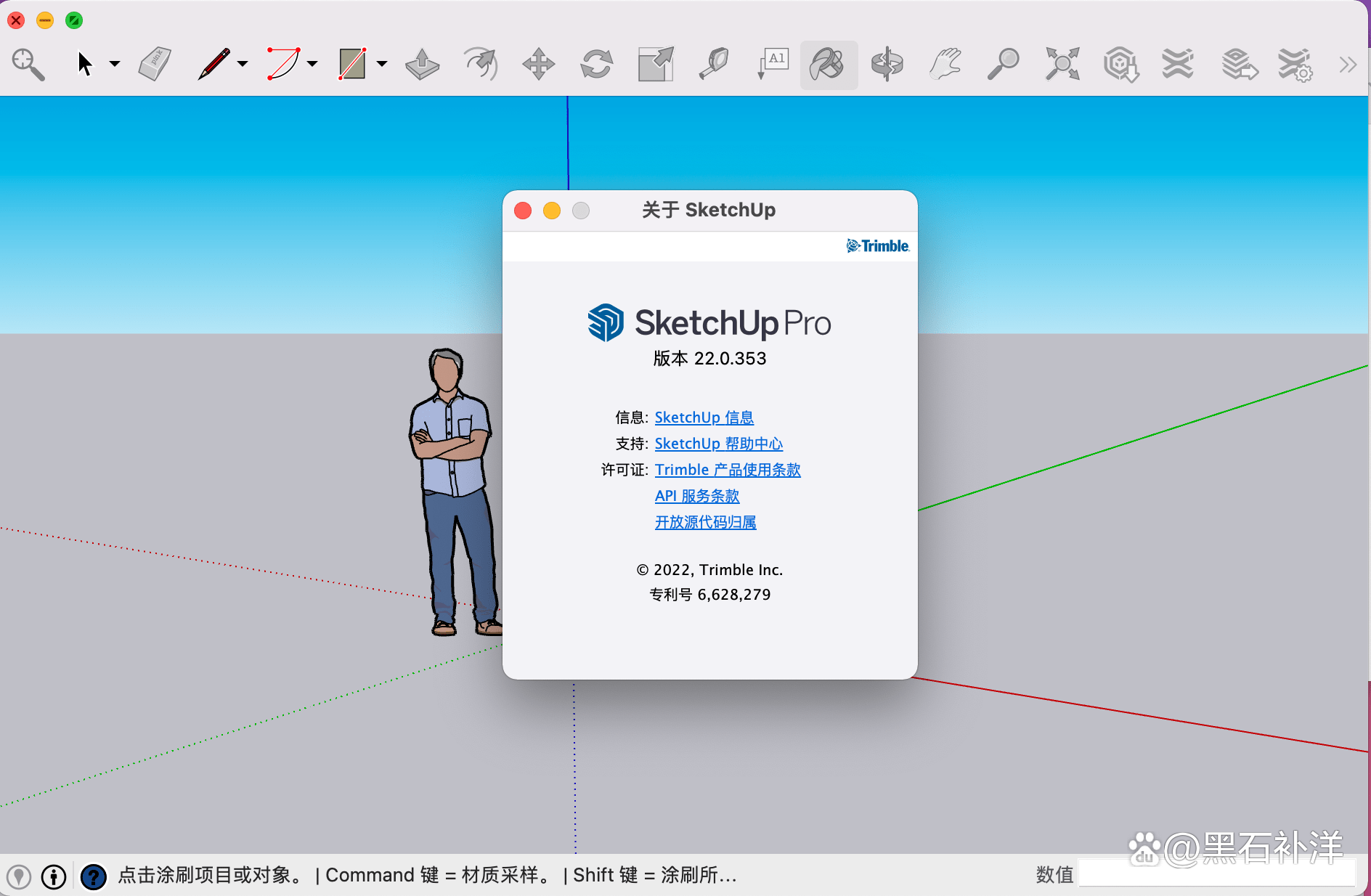Choose the Pencil Line tool
The height and width of the screenshot is (896, 1371).
pos(213,64)
